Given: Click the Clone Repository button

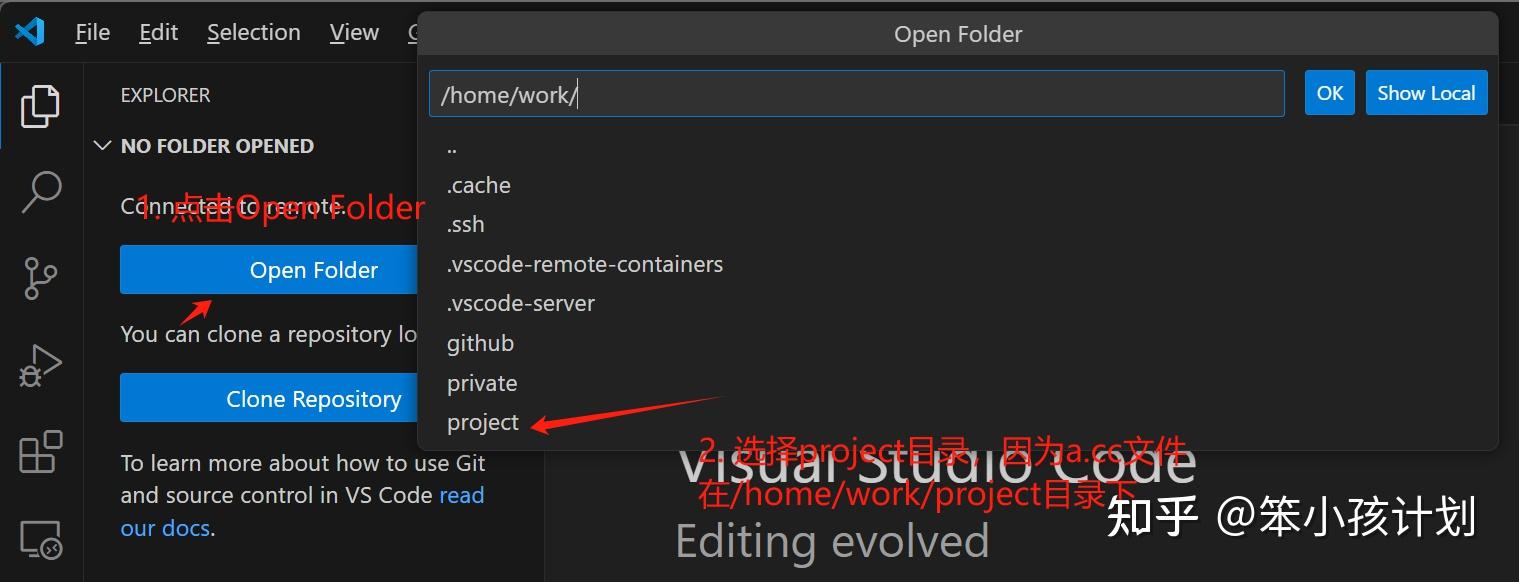Looking at the screenshot, I should point(313,398).
